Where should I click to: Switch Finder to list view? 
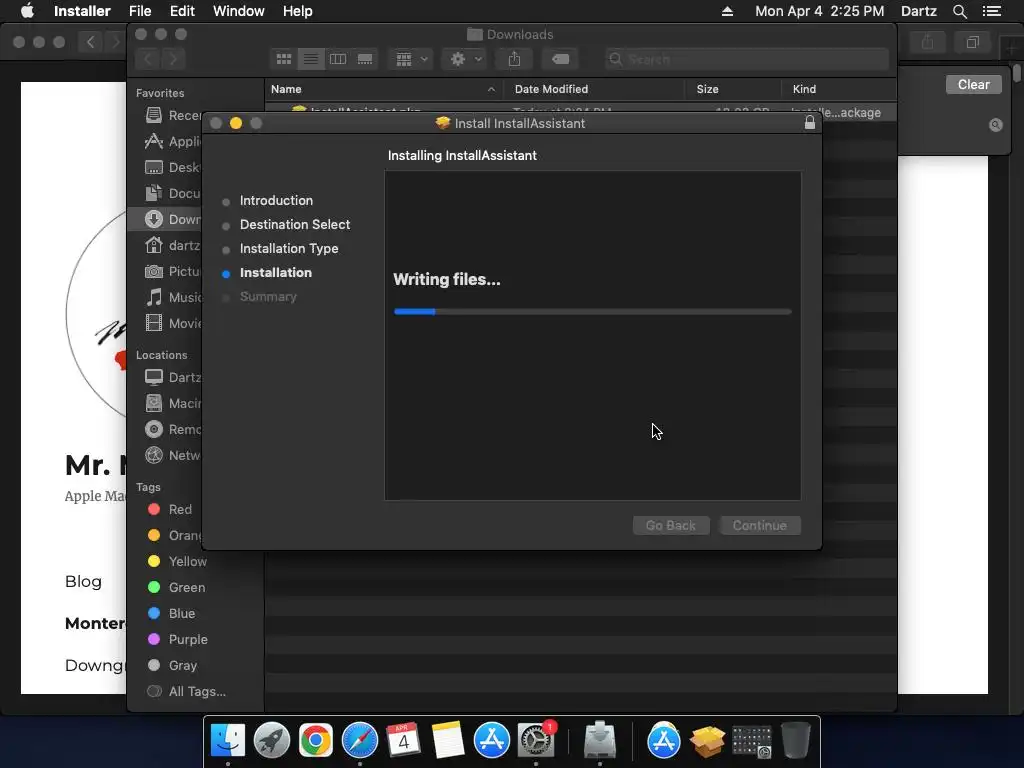click(311, 59)
